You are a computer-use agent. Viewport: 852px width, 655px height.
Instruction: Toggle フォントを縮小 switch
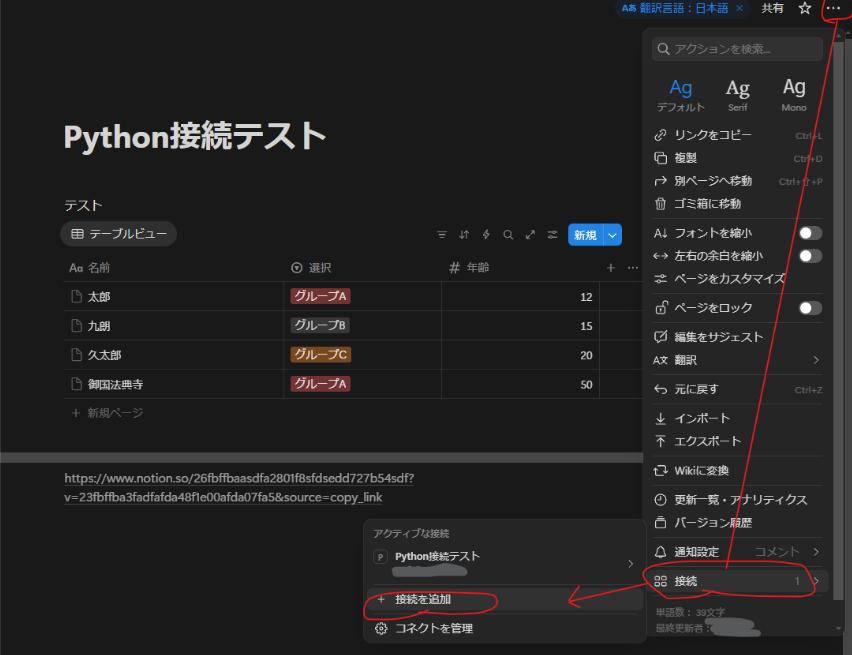click(x=810, y=233)
